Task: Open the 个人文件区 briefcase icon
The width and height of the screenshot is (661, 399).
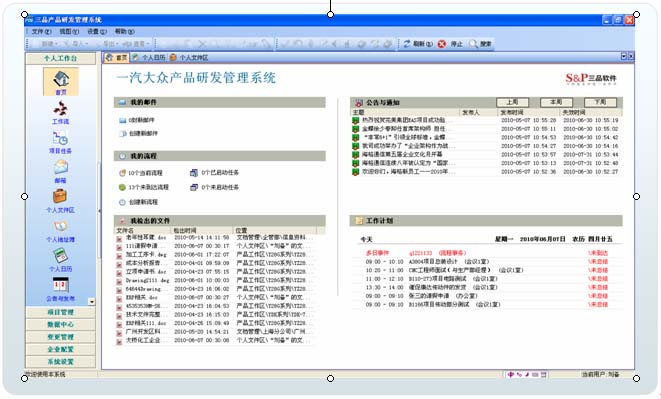Action: 60,197
